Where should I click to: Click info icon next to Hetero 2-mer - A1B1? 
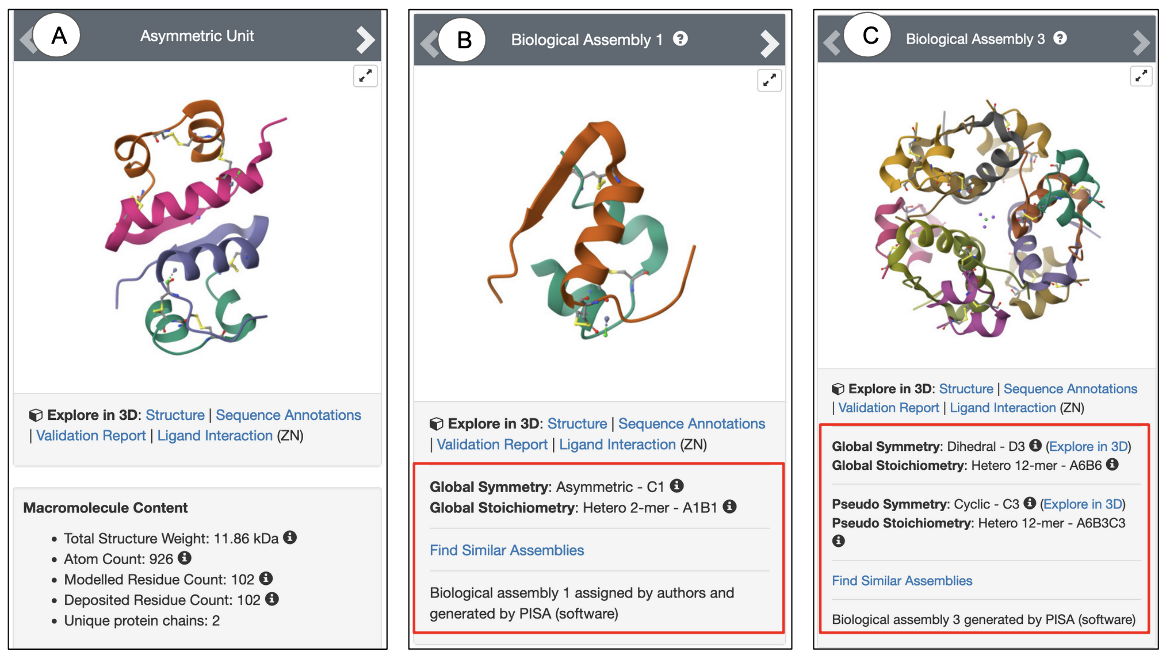point(730,507)
